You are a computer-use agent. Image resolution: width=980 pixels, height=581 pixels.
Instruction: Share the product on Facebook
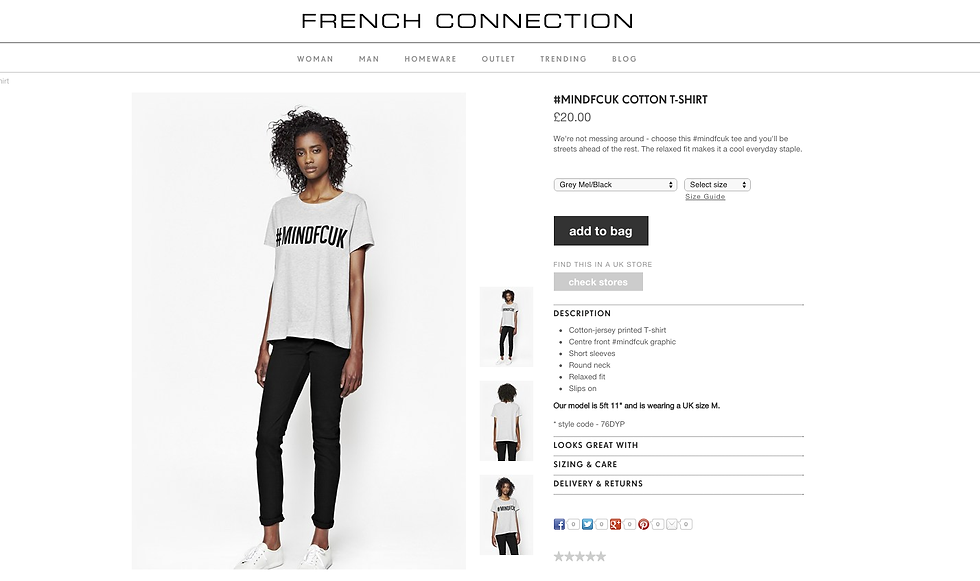click(x=559, y=524)
